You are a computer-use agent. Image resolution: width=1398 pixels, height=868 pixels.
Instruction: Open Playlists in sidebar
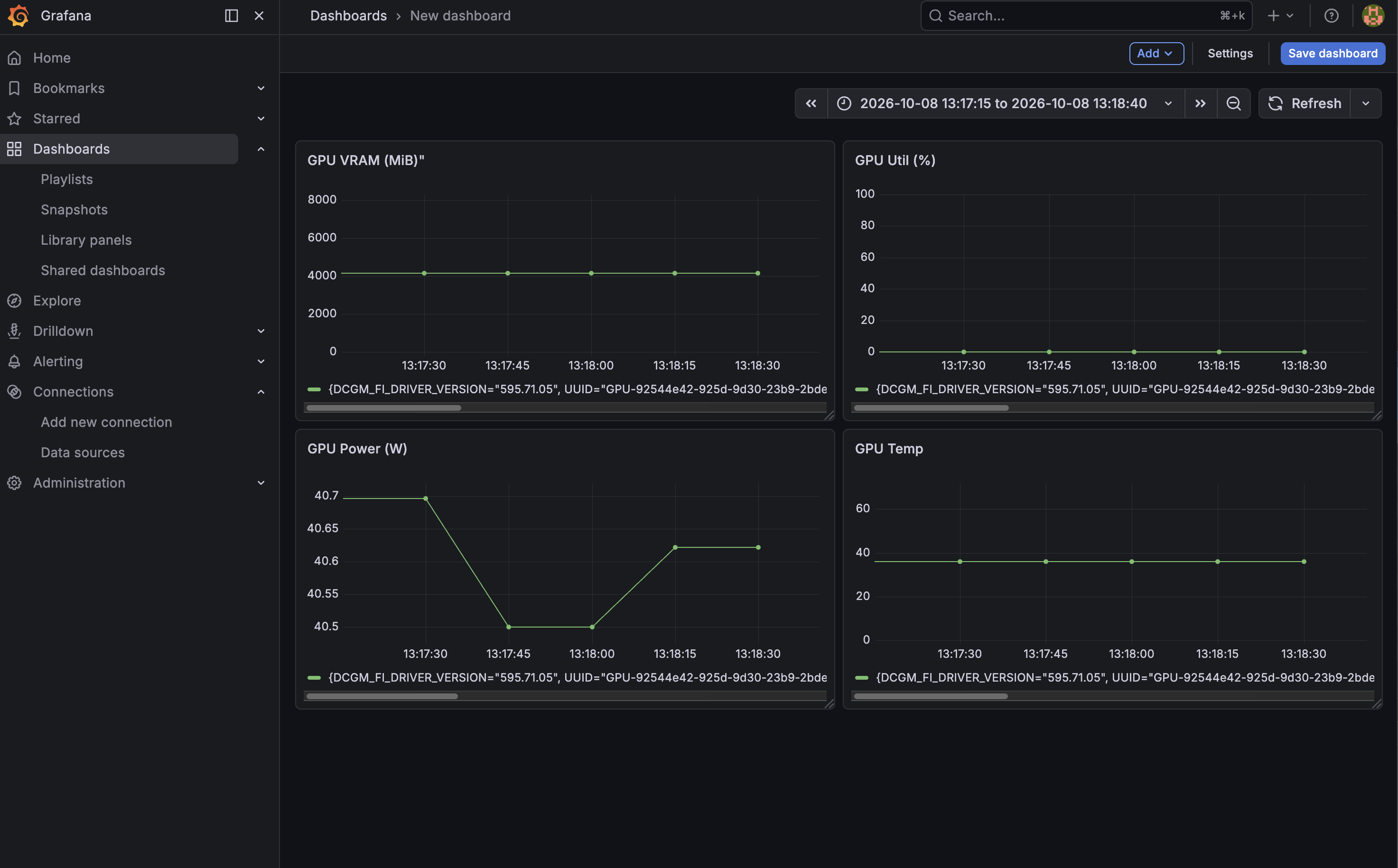tap(66, 180)
